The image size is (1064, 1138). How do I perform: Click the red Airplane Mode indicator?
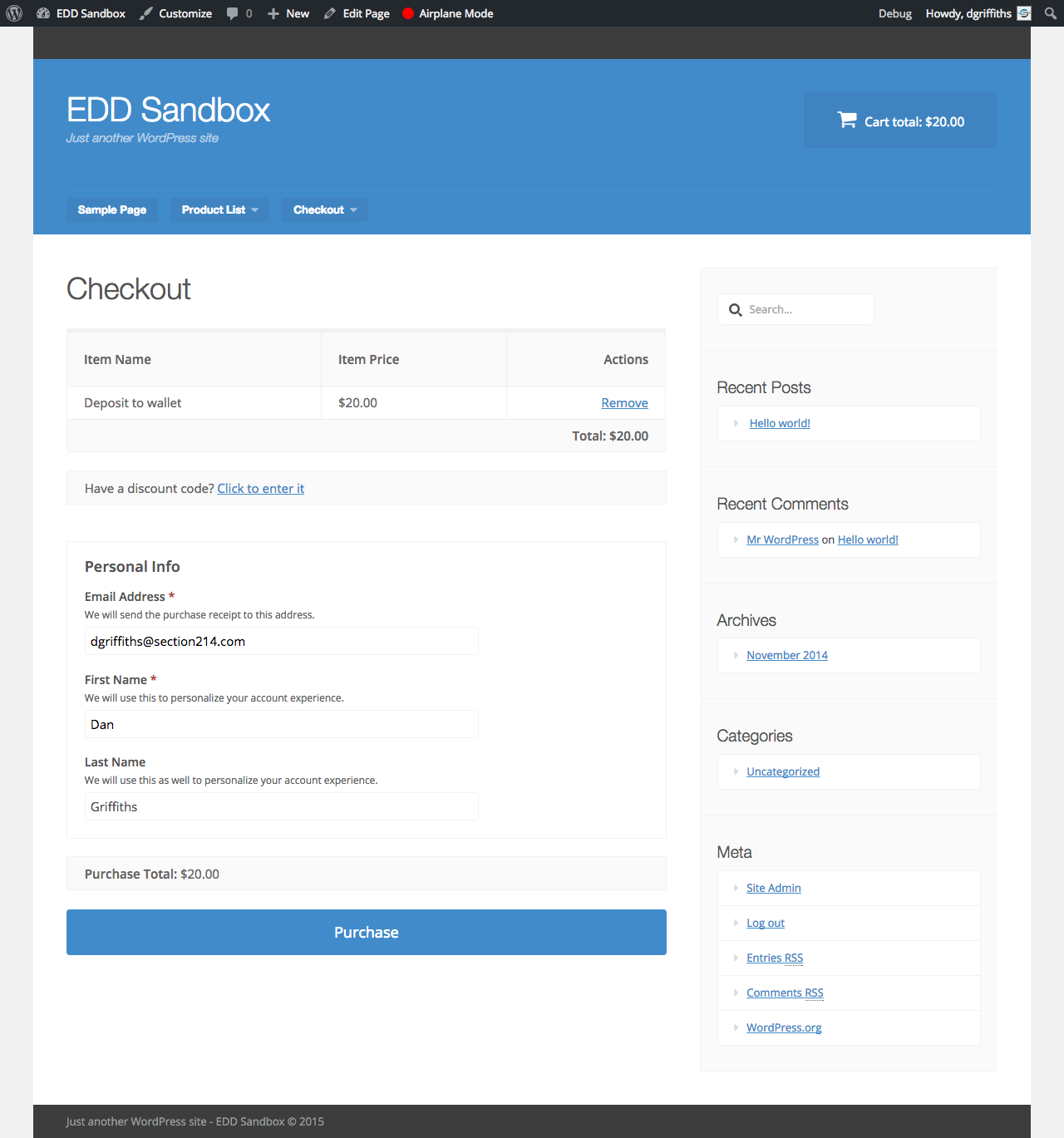pos(408,13)
